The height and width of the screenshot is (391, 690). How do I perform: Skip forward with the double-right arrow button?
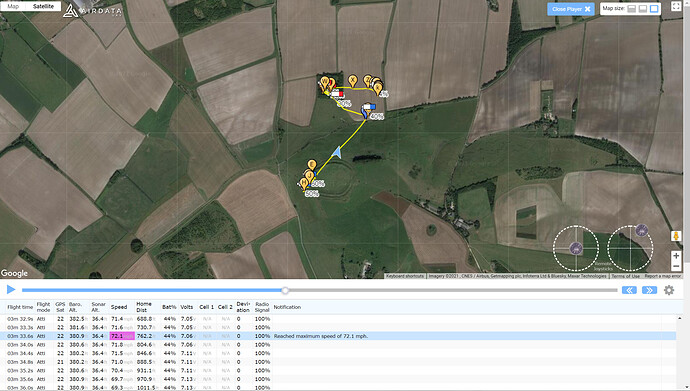tap(650, 290)
